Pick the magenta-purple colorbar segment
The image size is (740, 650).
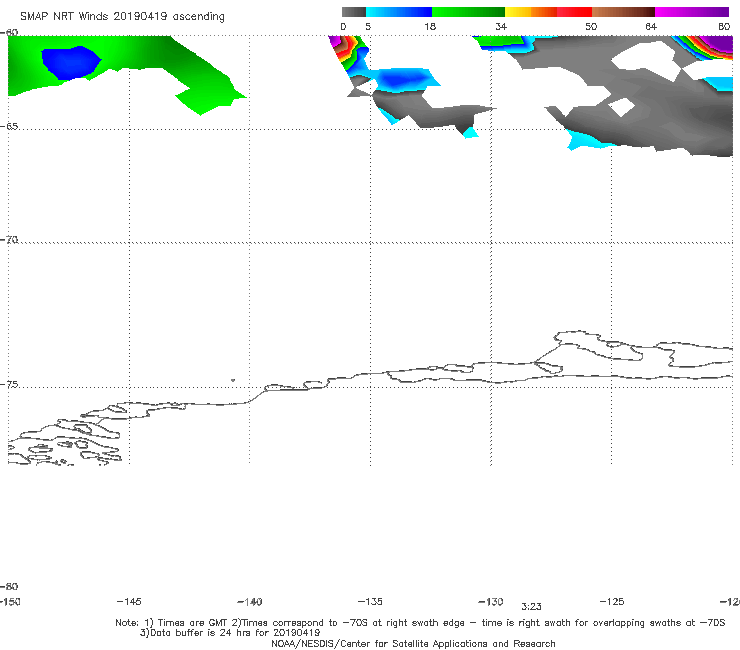point(692,12)
